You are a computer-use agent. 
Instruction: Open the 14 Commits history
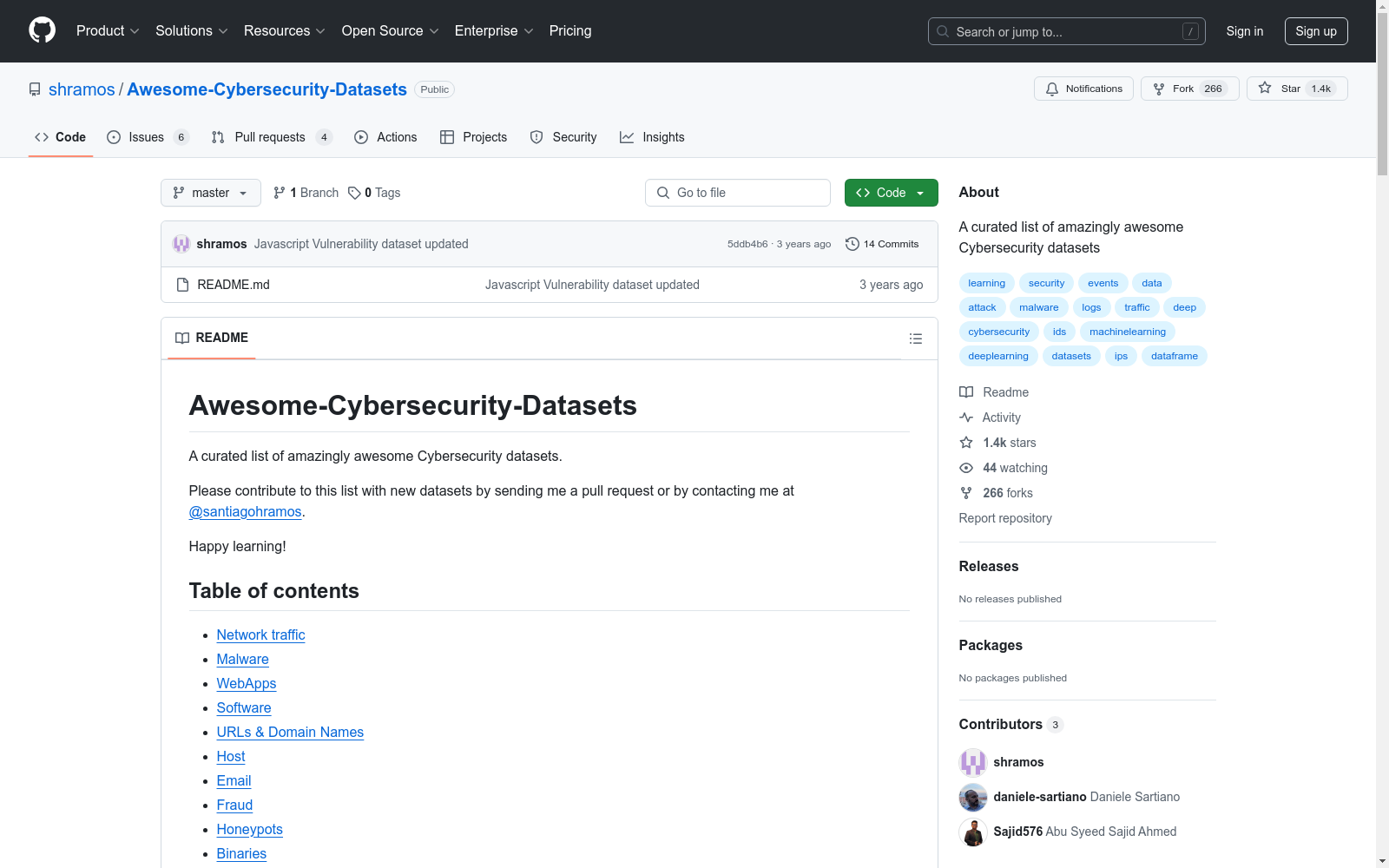tap(882, 244)
